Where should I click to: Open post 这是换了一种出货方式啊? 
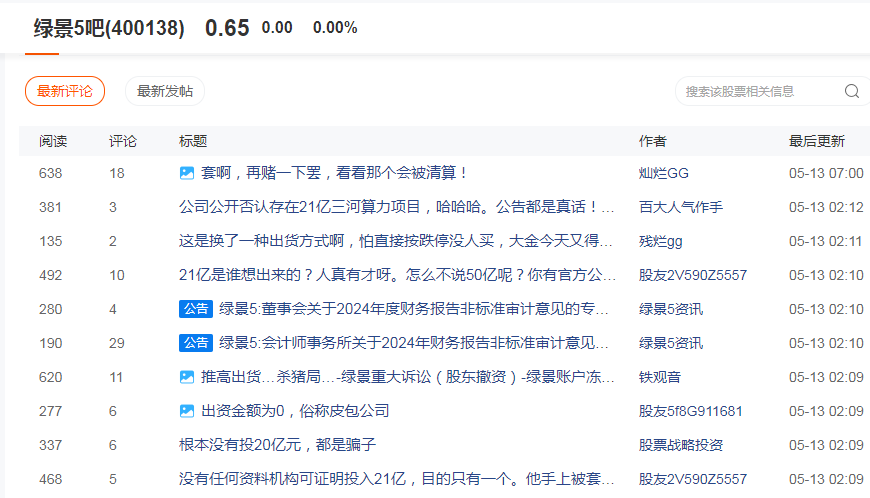(396, 241)
